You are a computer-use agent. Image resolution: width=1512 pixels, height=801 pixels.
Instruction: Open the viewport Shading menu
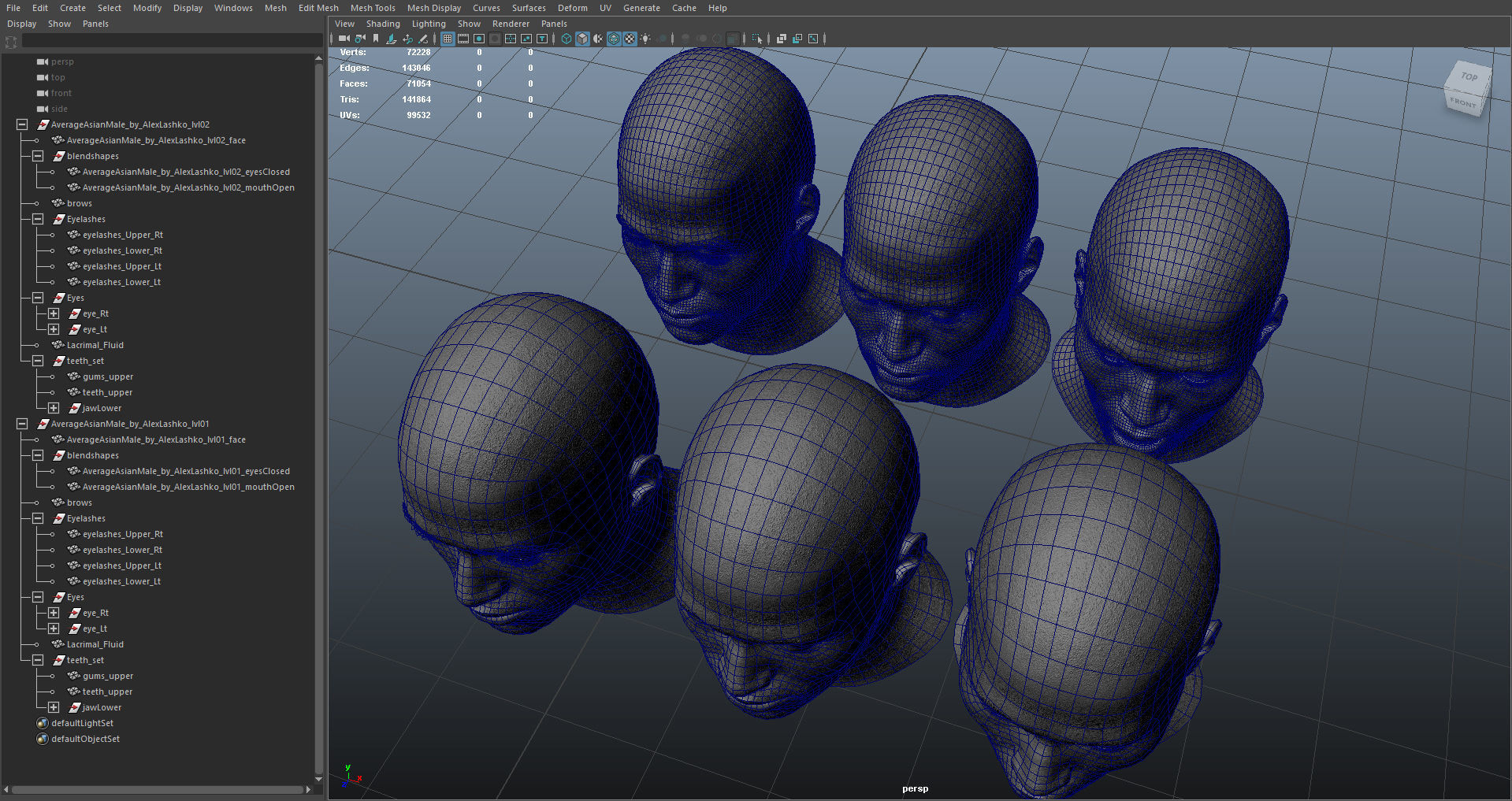point(382,24)
